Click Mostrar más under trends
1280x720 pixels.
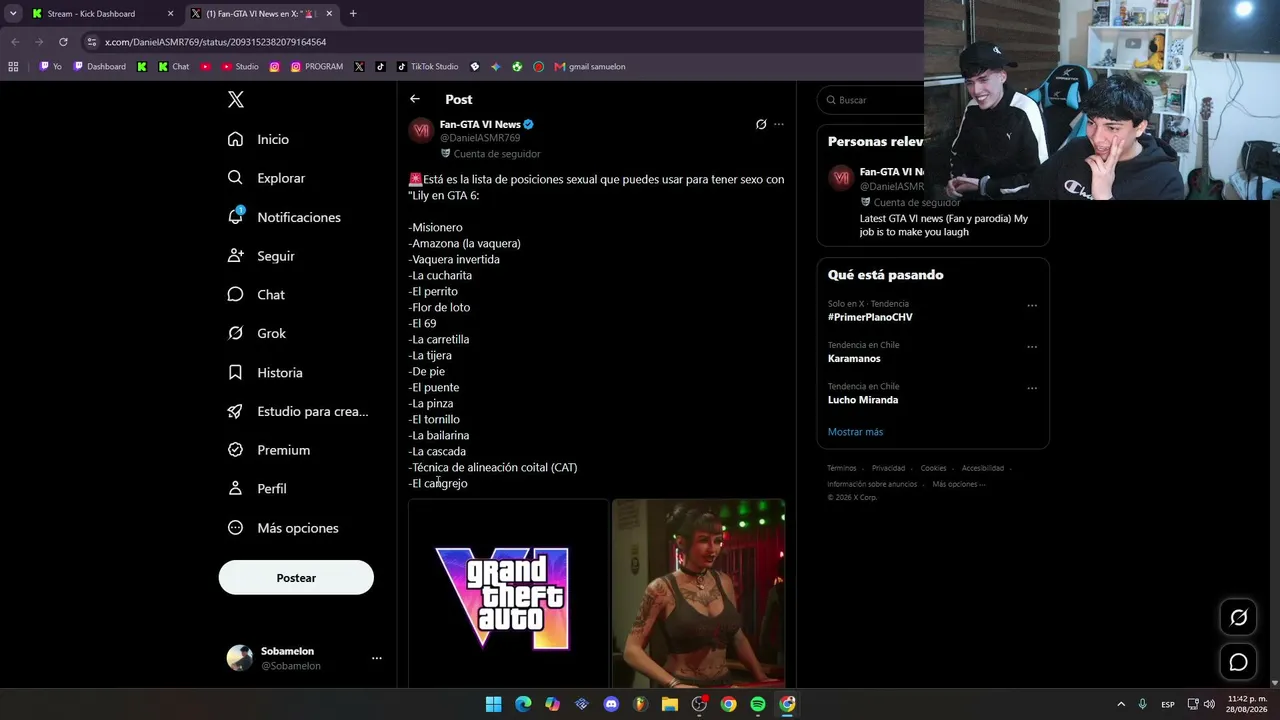pyautogui.click(x=855, y=432)
